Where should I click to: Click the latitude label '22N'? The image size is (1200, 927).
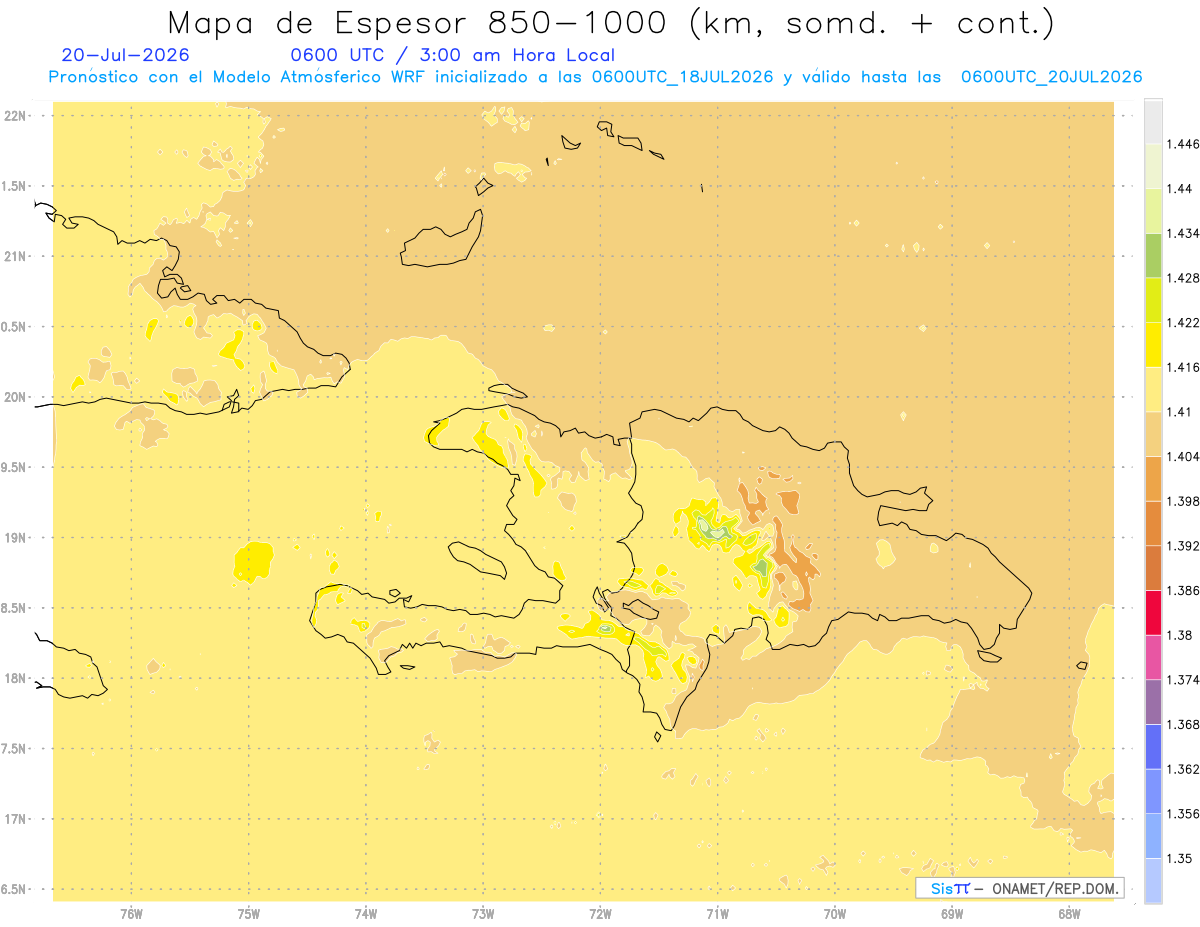point(16,115)
